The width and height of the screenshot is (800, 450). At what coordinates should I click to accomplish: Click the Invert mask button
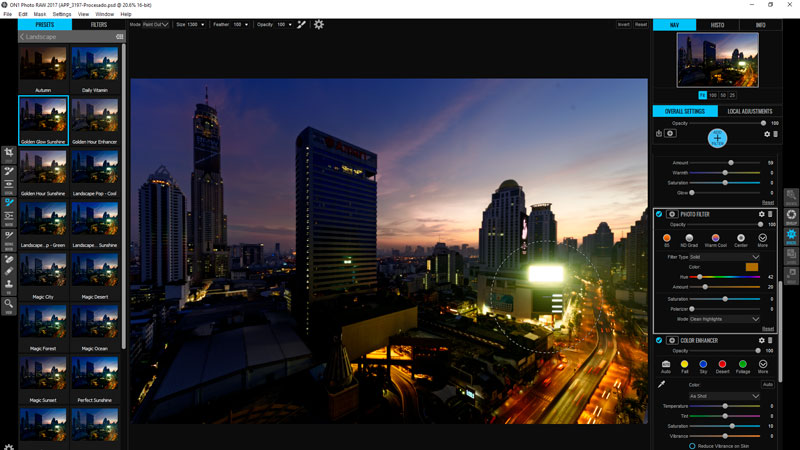(x=623, y=24)
